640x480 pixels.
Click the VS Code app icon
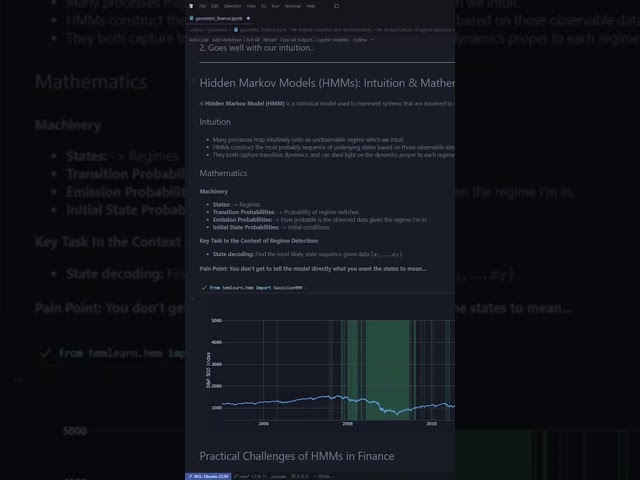coord(191,6)
